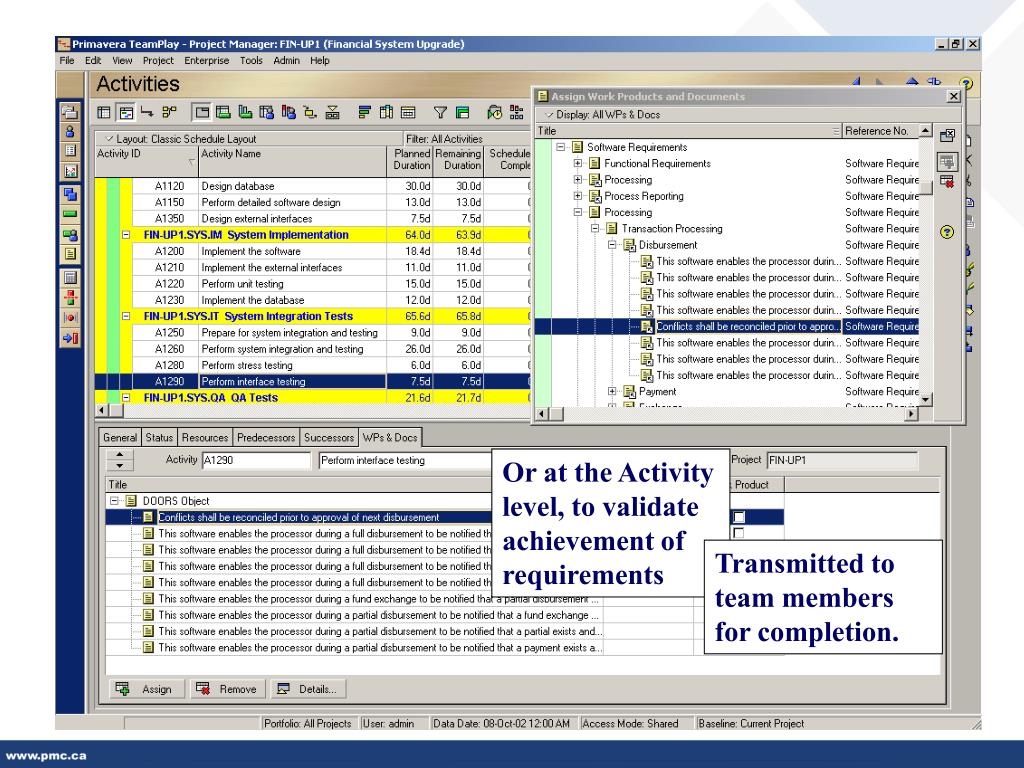Collapse the FIN-UP1.SYS.QA QA Tests group

[126, 397]
